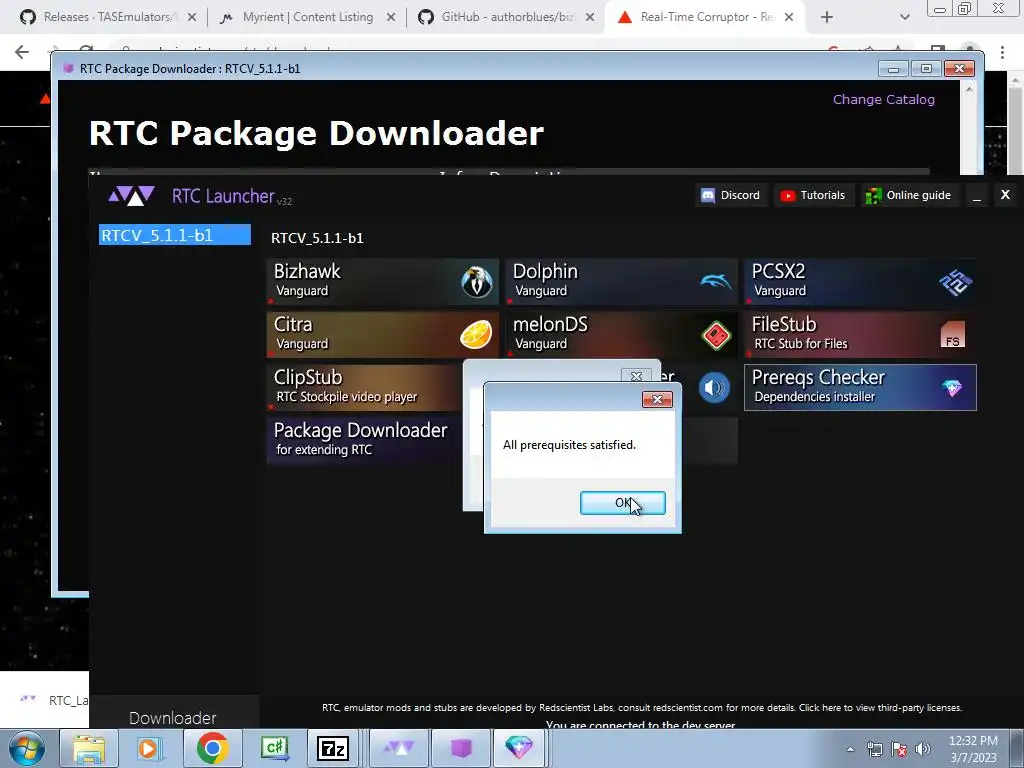This screenshot has height=768, width=1024.
Task: Open the Windows Start menu
Action: (x=26, y=748)
